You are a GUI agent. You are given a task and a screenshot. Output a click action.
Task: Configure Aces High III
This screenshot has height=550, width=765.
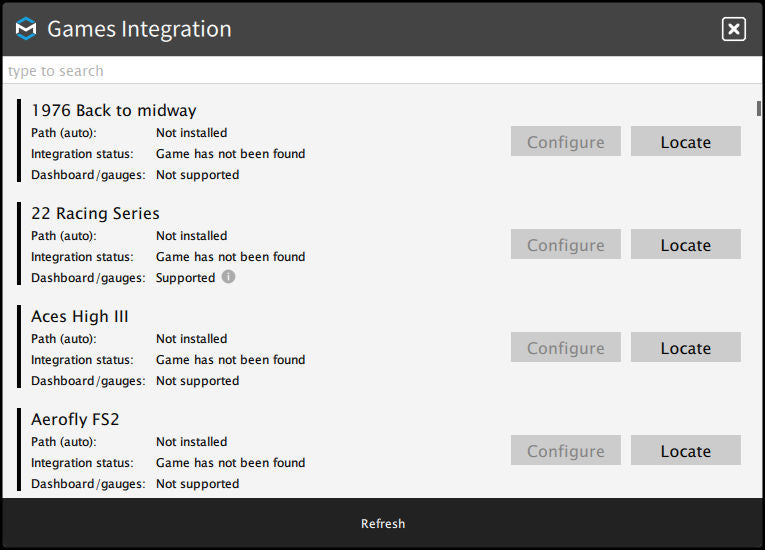click(x=565, y=347)
